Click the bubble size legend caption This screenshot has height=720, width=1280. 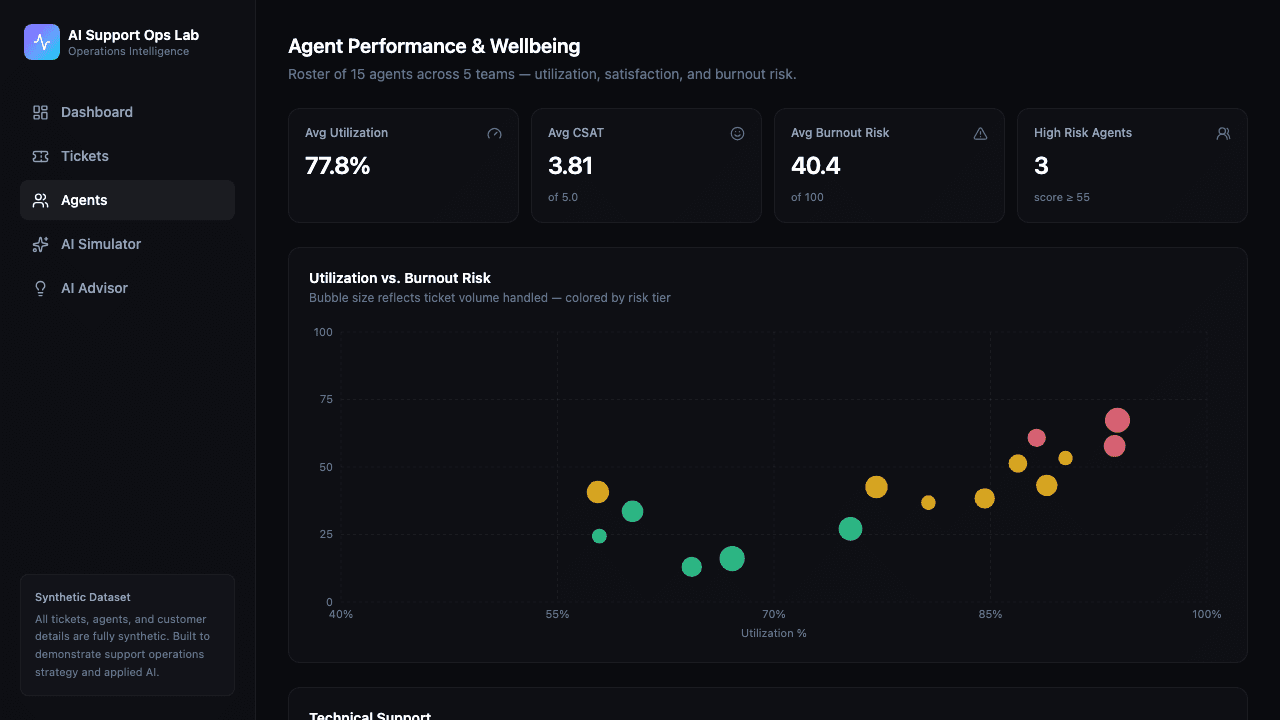tap(490, 298)
